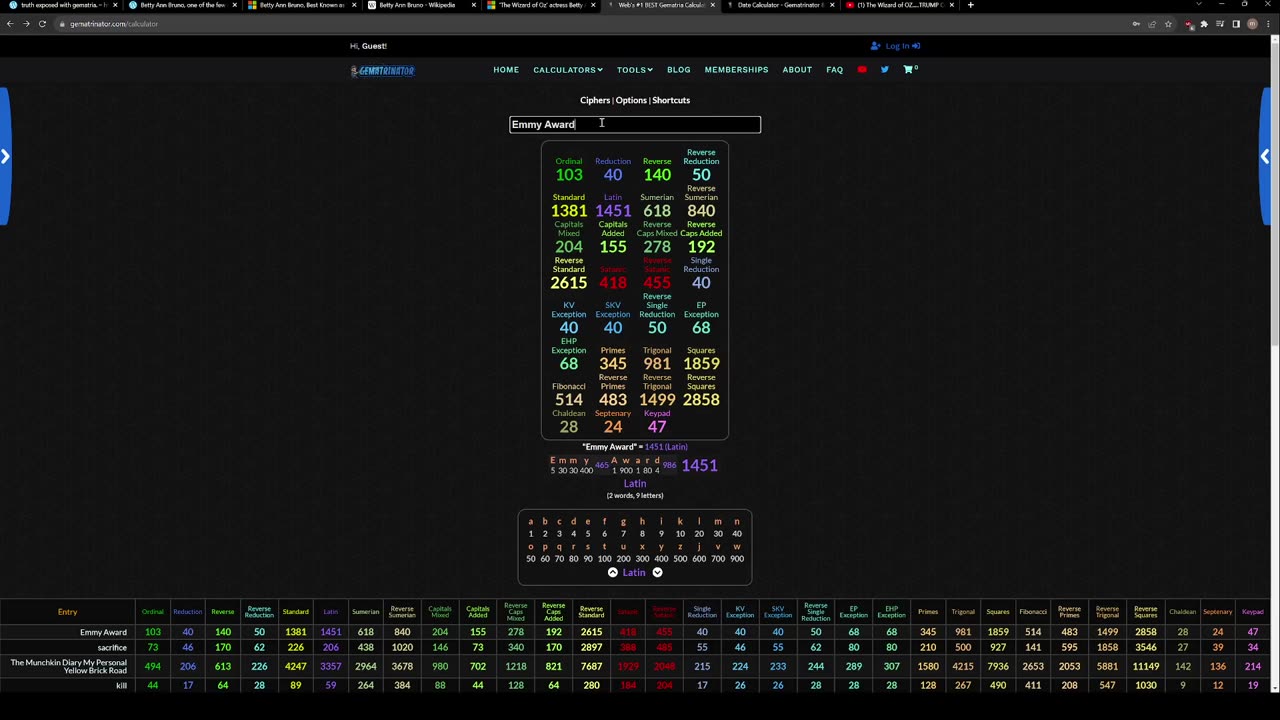
Task: Select the Capitals Added value 155
Action: pos(613,247)
